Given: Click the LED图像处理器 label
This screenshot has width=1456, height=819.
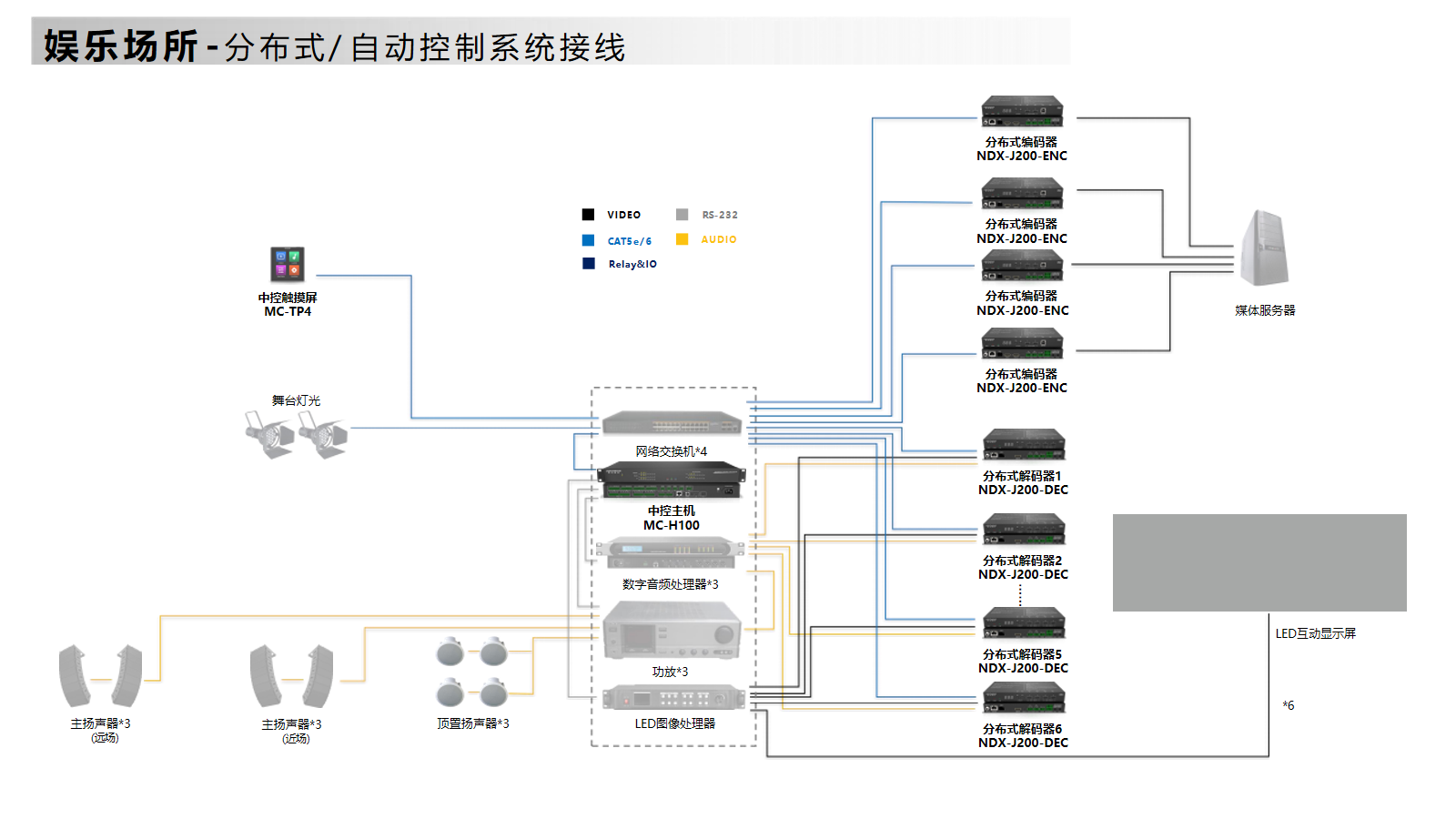Looking at the screenshot, I should 675,723.
